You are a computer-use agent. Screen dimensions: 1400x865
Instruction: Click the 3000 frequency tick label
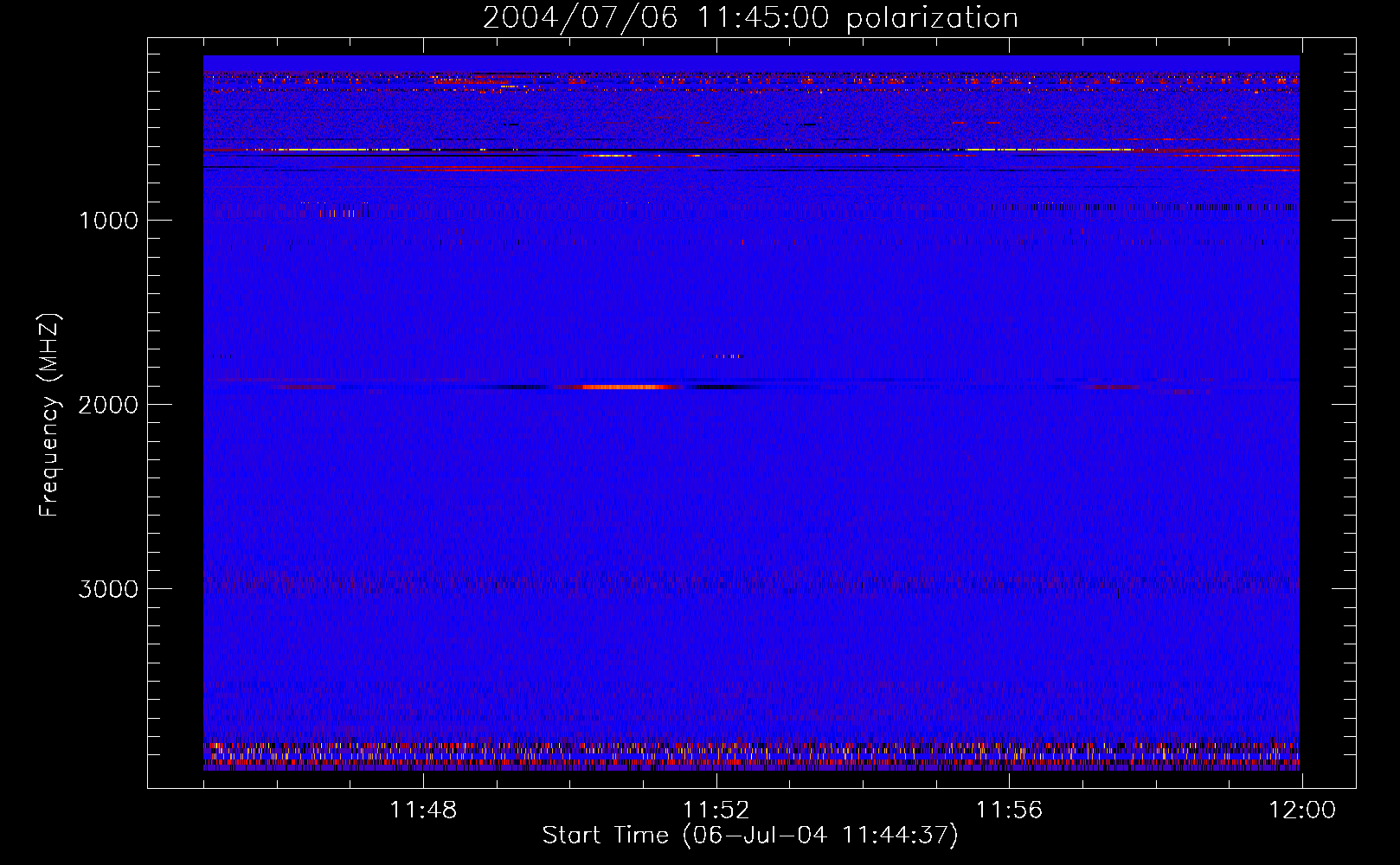pos(108,589)
